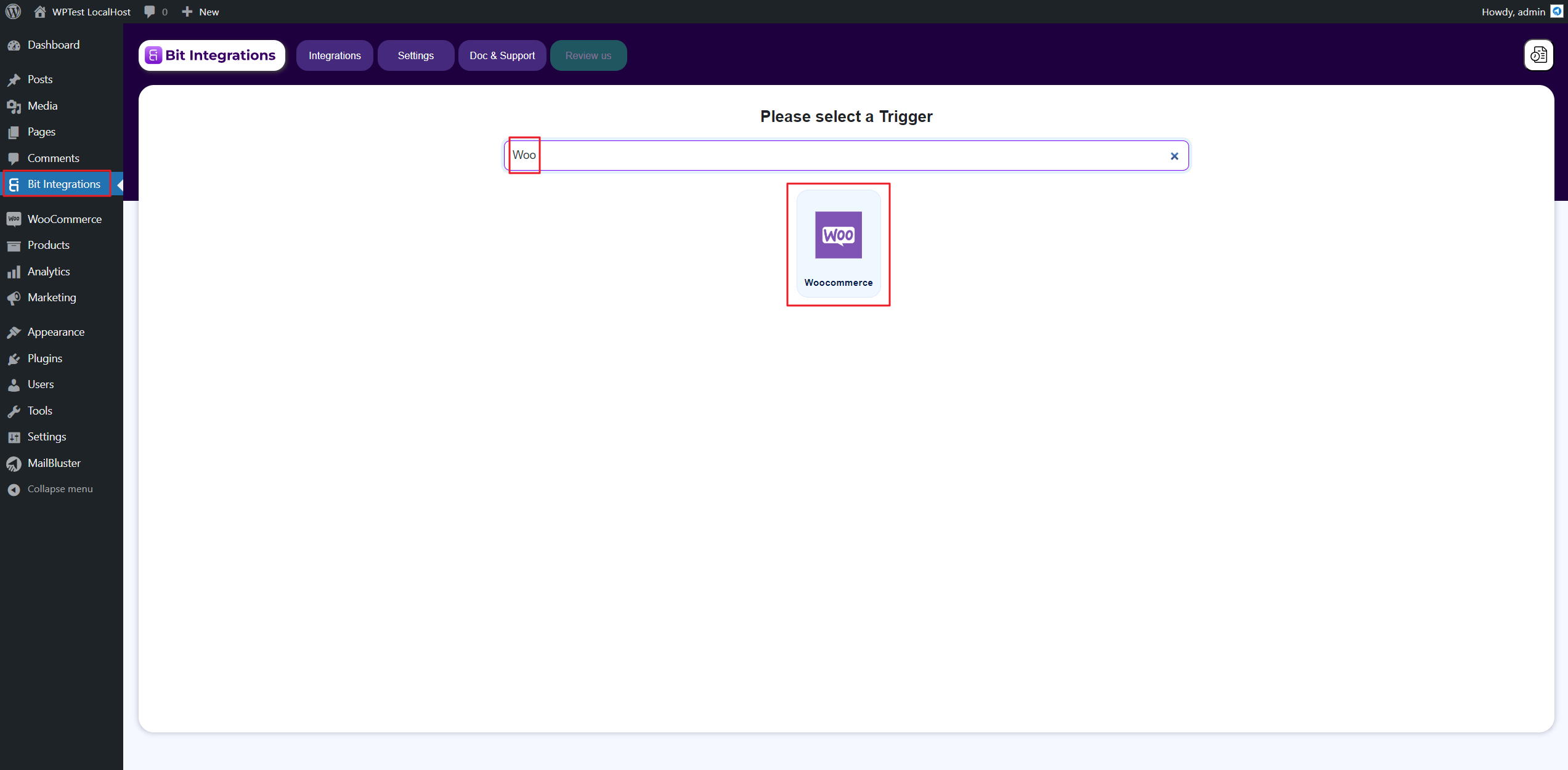The height and width of the screenshot is (770, 1568).
Task: Open Plugins page from sidebar
Action: tap(44, 359)
